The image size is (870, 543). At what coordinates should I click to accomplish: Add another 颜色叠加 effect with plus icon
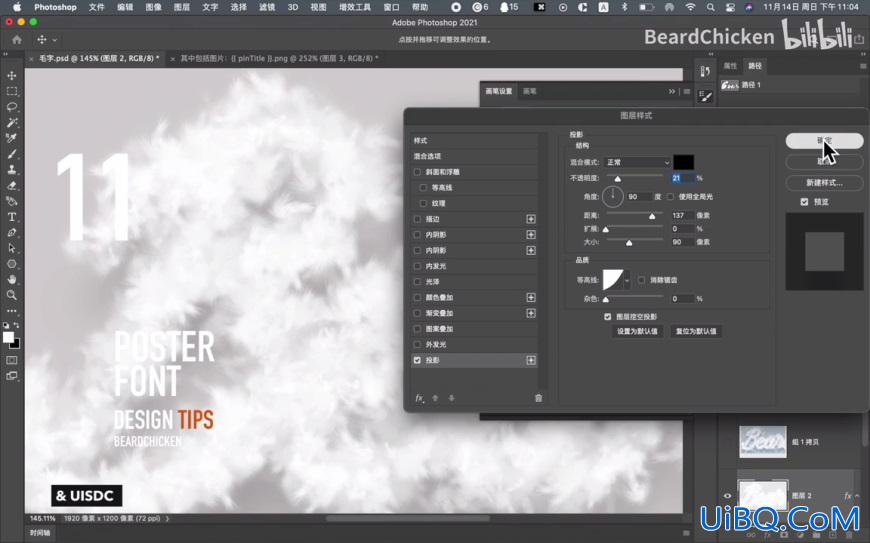click(x=531, y=298)
